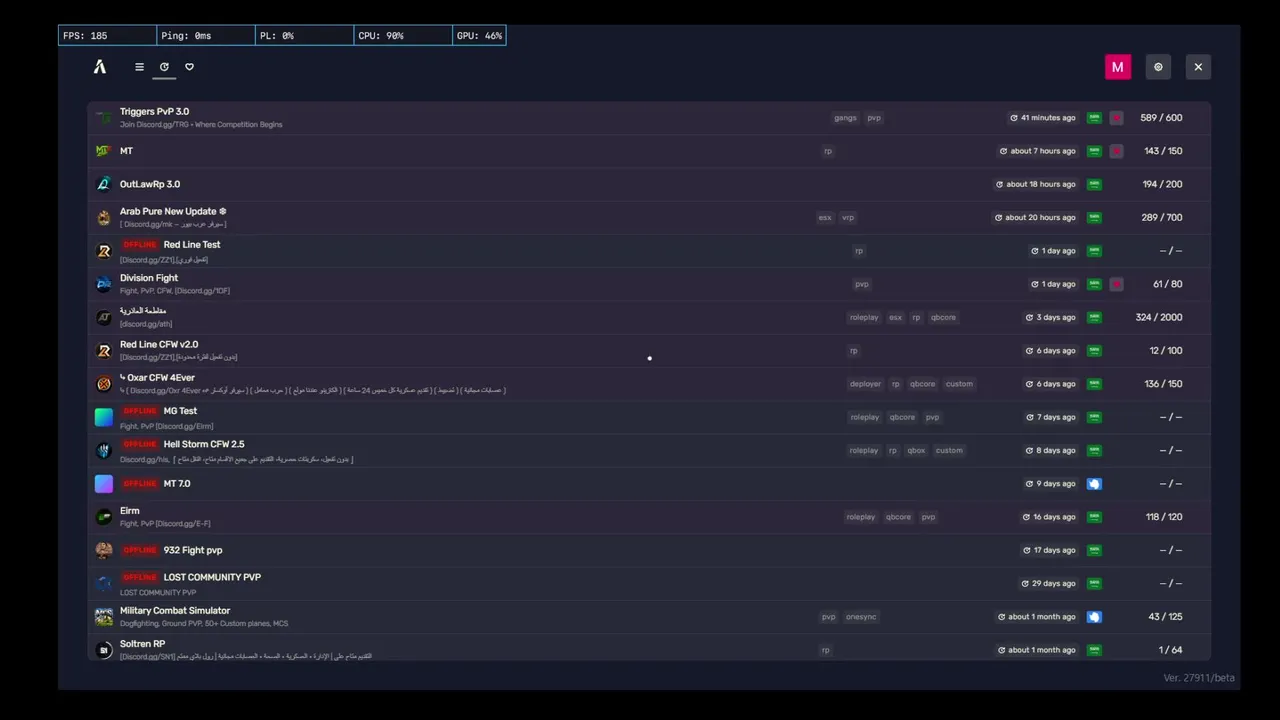Click the qbox tag on Hell Storm row

[x=916, y=450]
